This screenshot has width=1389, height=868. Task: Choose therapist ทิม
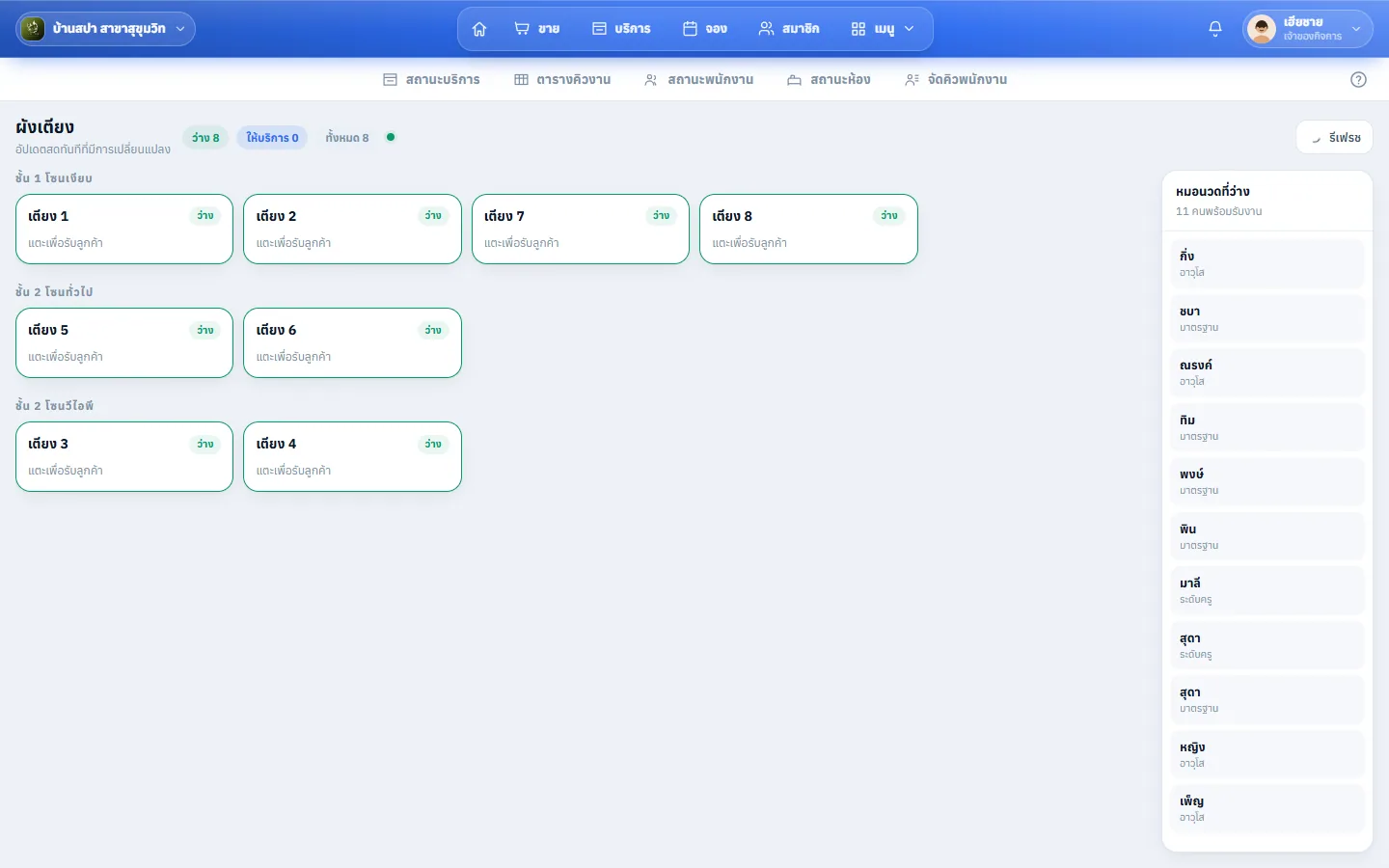click(x=1267, y=427)
